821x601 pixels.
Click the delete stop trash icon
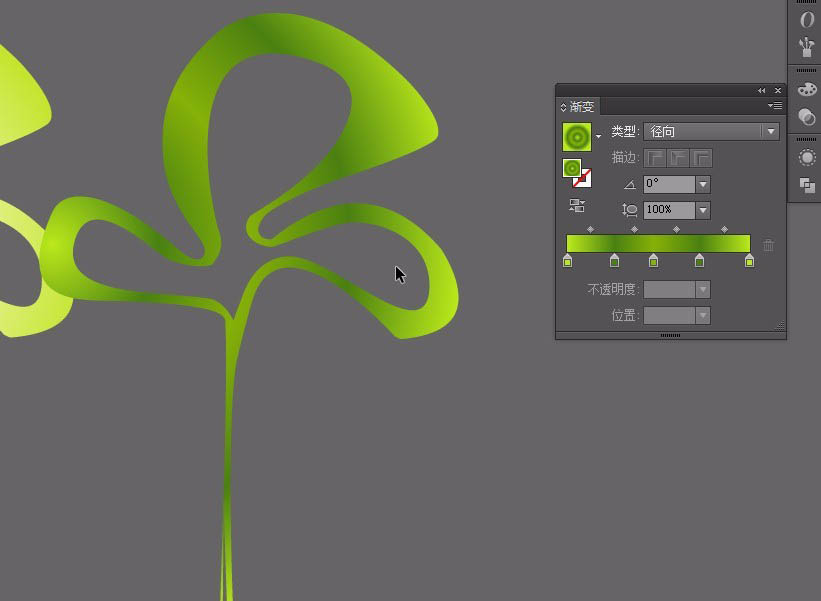[x=768, y=245]
